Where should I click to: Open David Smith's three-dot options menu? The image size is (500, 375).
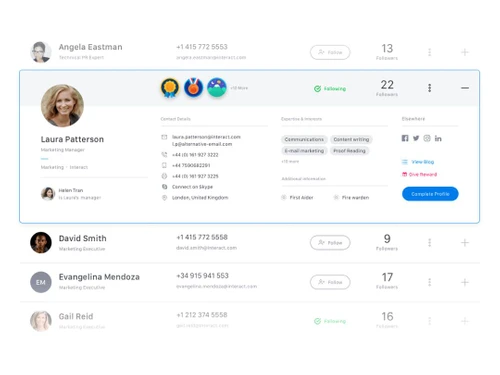(429, 243)
